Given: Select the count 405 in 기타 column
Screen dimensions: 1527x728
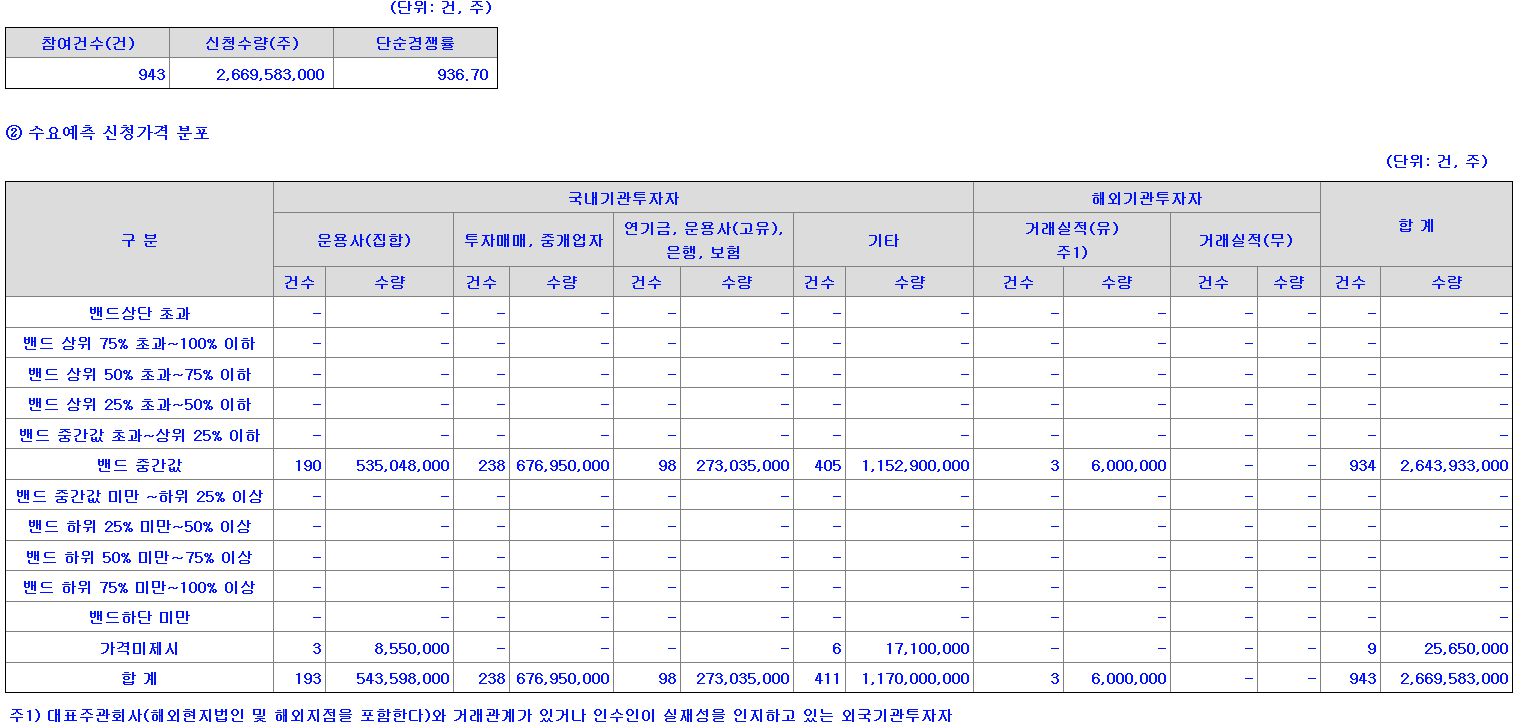Looking at the screenshot, I should pyautogui.click(x=829, y=466).
